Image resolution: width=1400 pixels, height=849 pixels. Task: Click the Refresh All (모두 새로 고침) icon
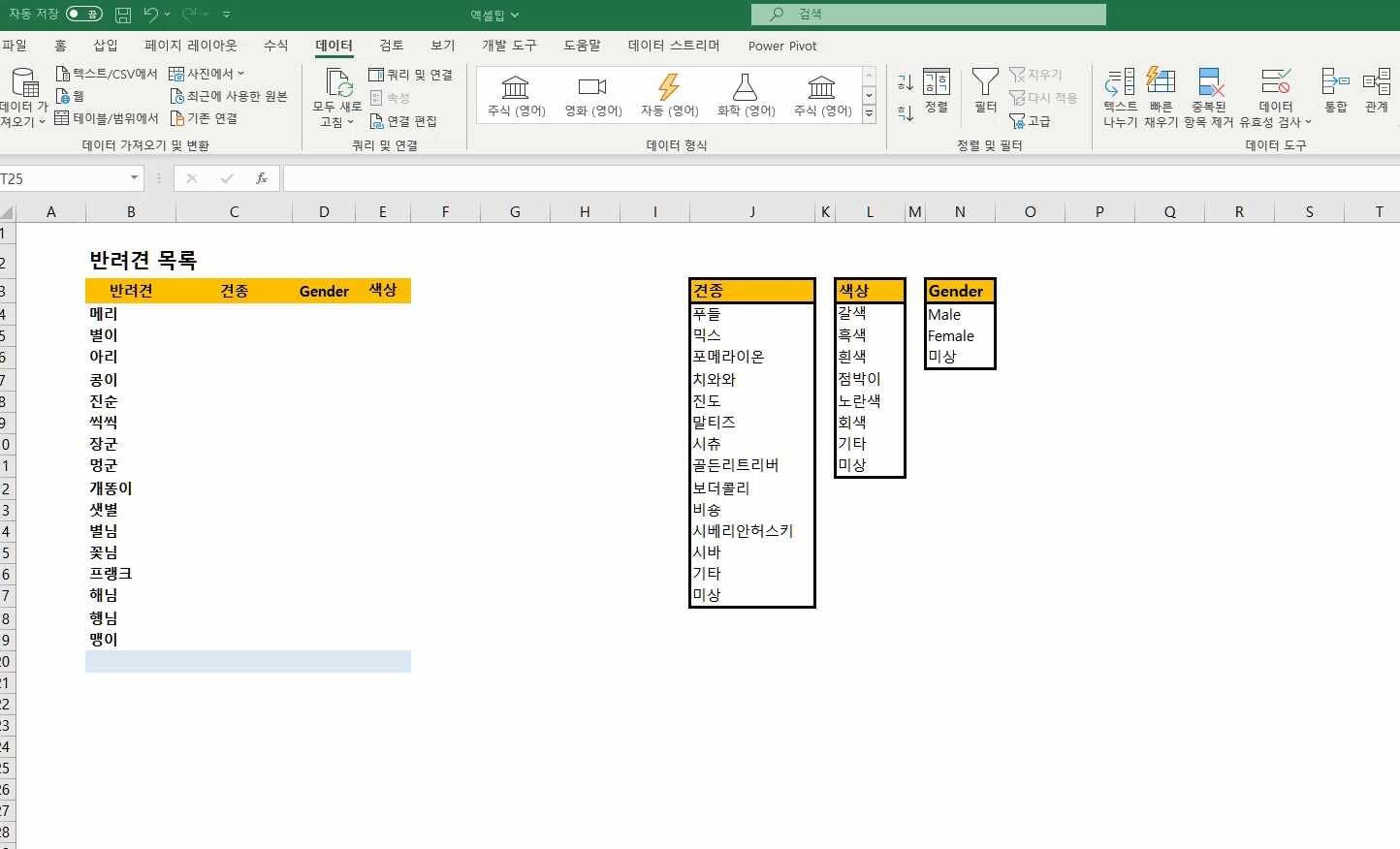336,83
